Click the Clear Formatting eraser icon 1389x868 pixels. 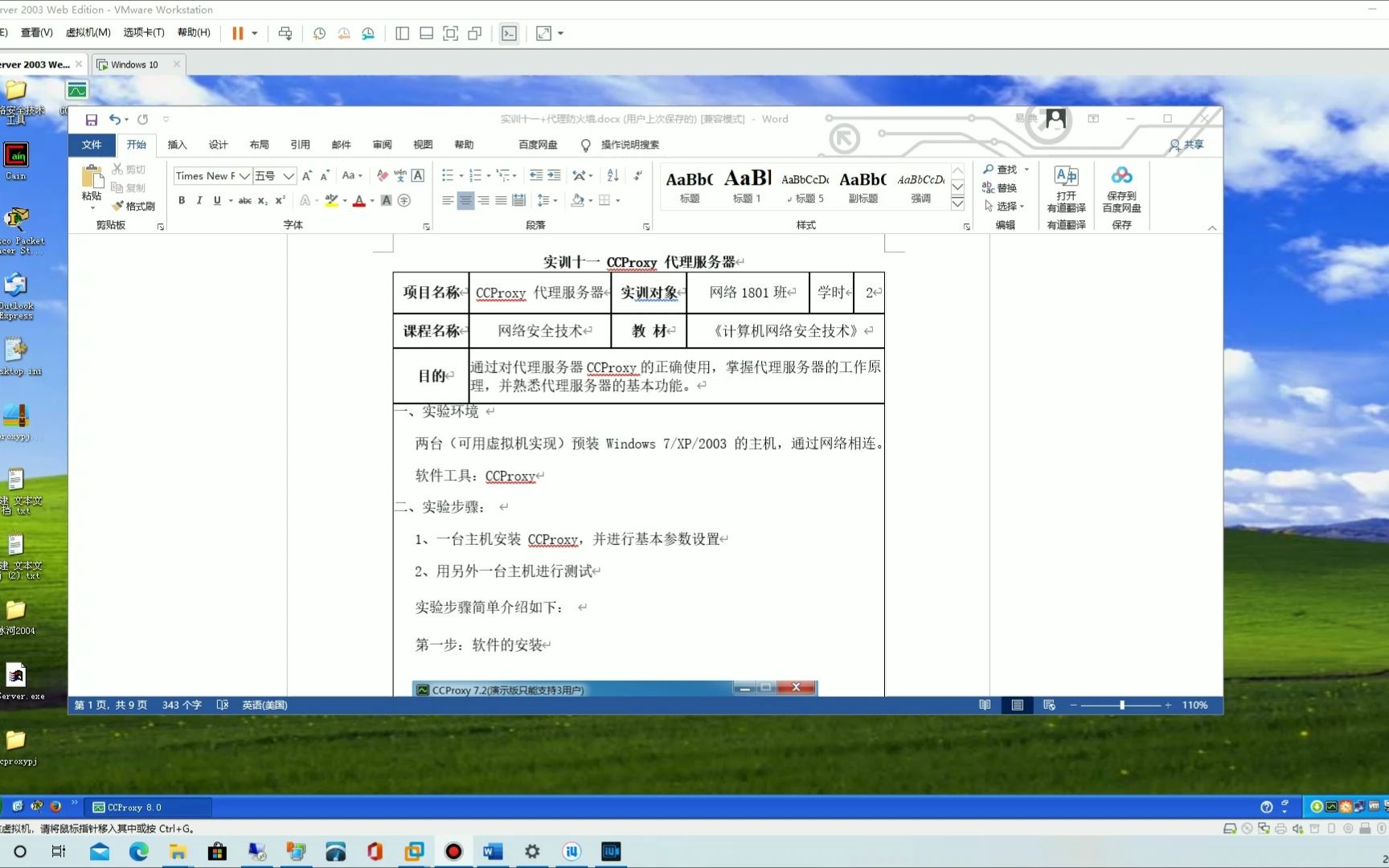coord(383,176)
